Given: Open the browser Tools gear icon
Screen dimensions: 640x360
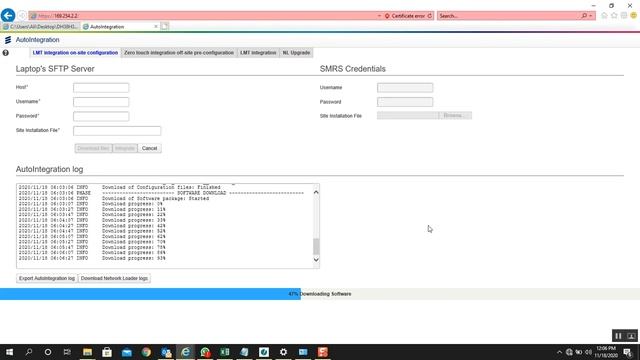Looking at the screenshot, I should (624, 16).
